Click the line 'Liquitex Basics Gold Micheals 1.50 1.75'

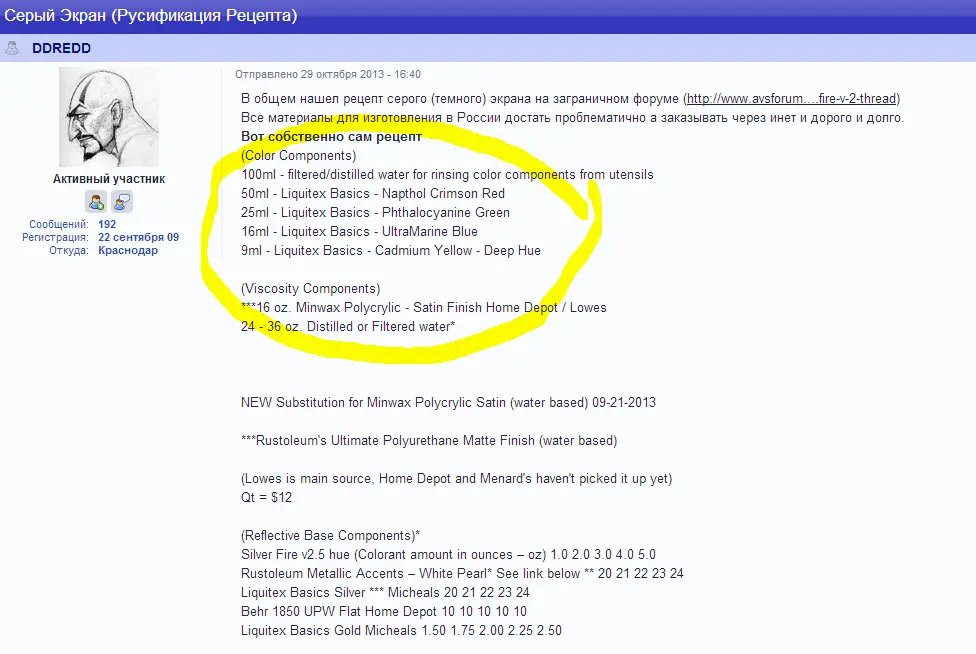coord(401,630)
